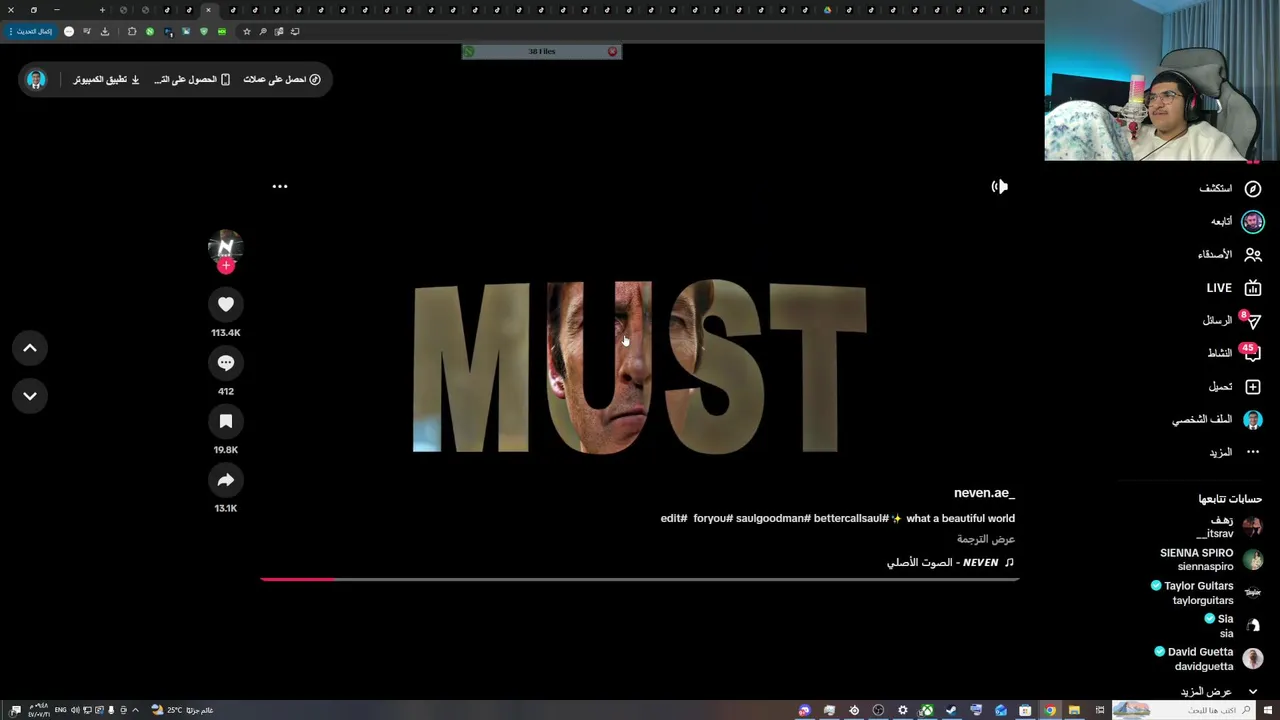Open the creator avatar beside the video
The image size is (1280, 720).
click(x=226, y=246)
